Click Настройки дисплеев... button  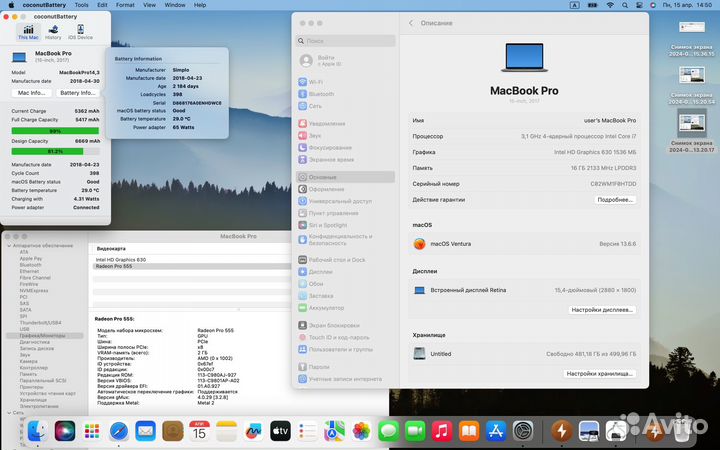point(602,310)
